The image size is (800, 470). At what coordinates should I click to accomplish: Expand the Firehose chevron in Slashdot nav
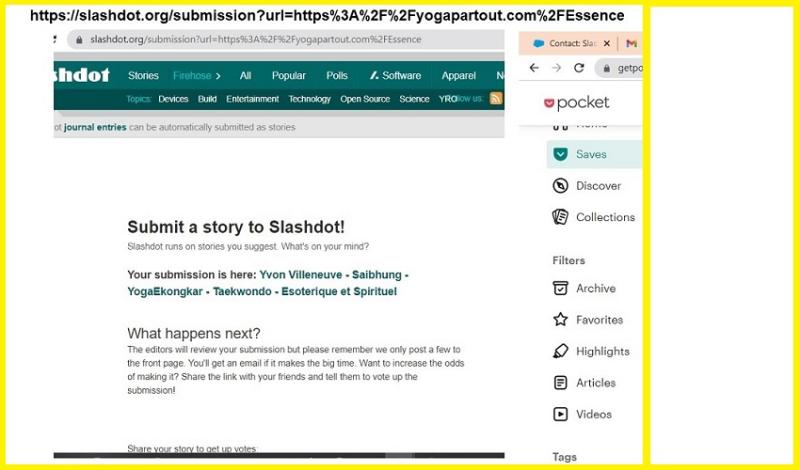[x=218, y=76]
